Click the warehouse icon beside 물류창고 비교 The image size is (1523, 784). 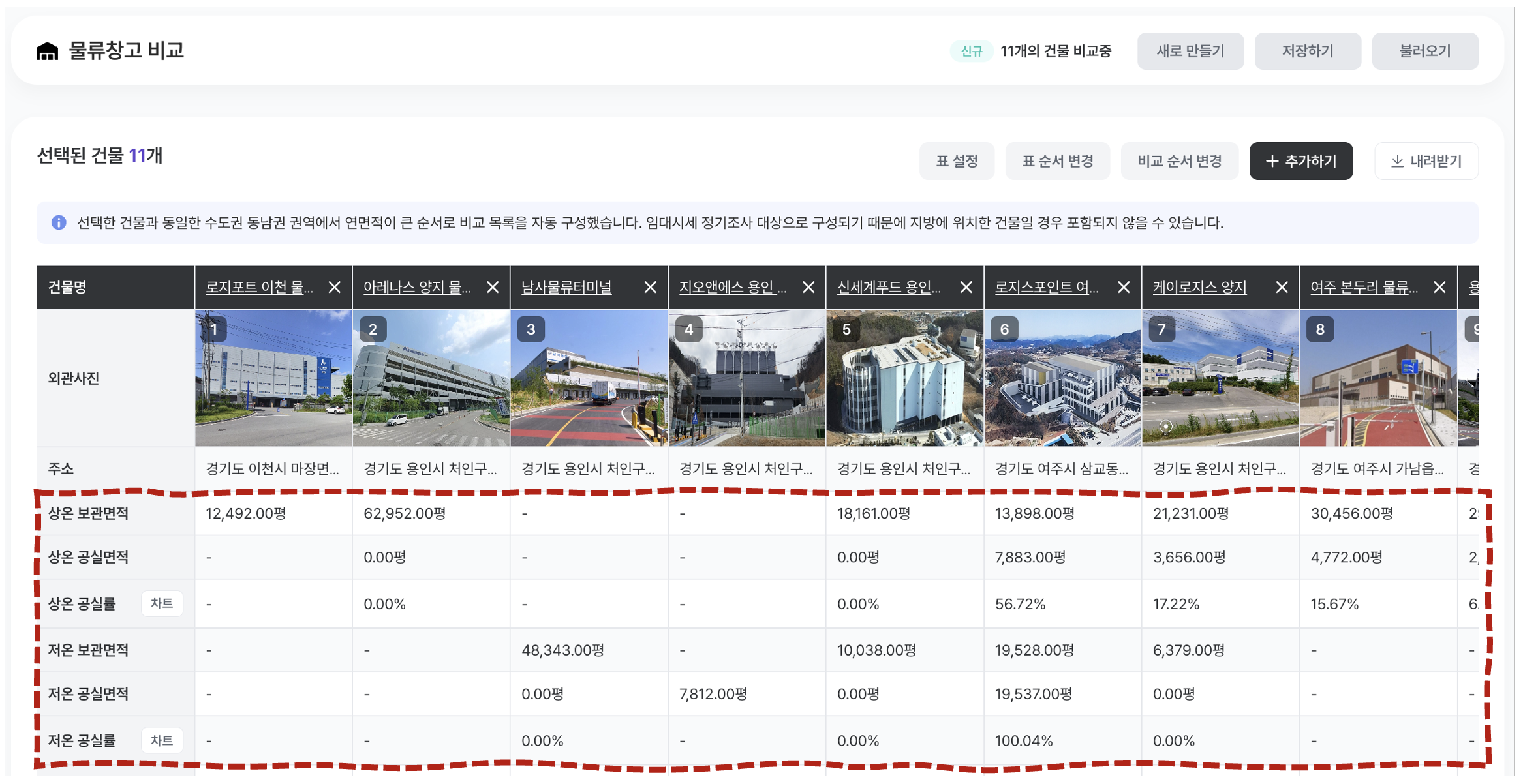coord(47,51)
